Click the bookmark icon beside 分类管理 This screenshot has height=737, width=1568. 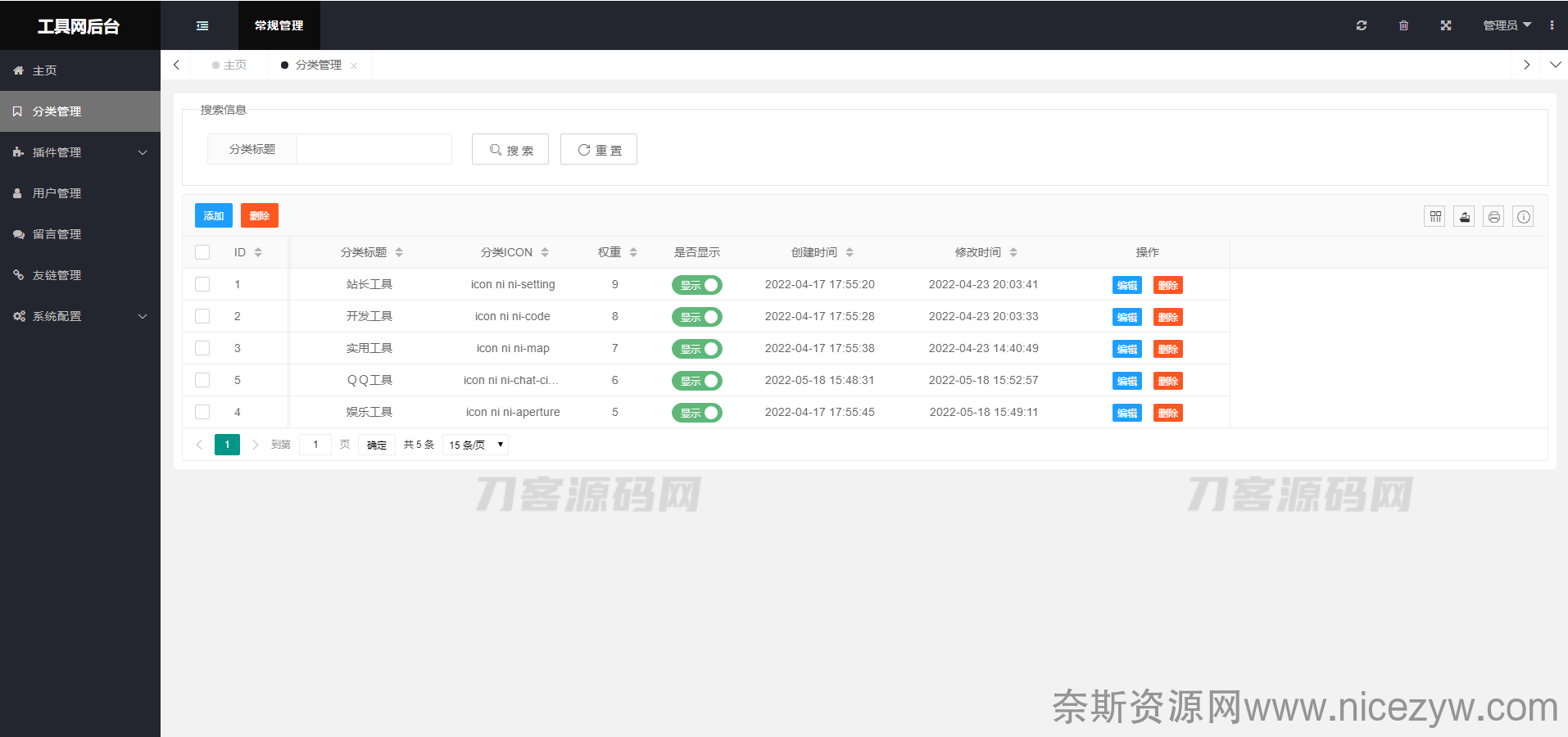[x=18, y=111]
